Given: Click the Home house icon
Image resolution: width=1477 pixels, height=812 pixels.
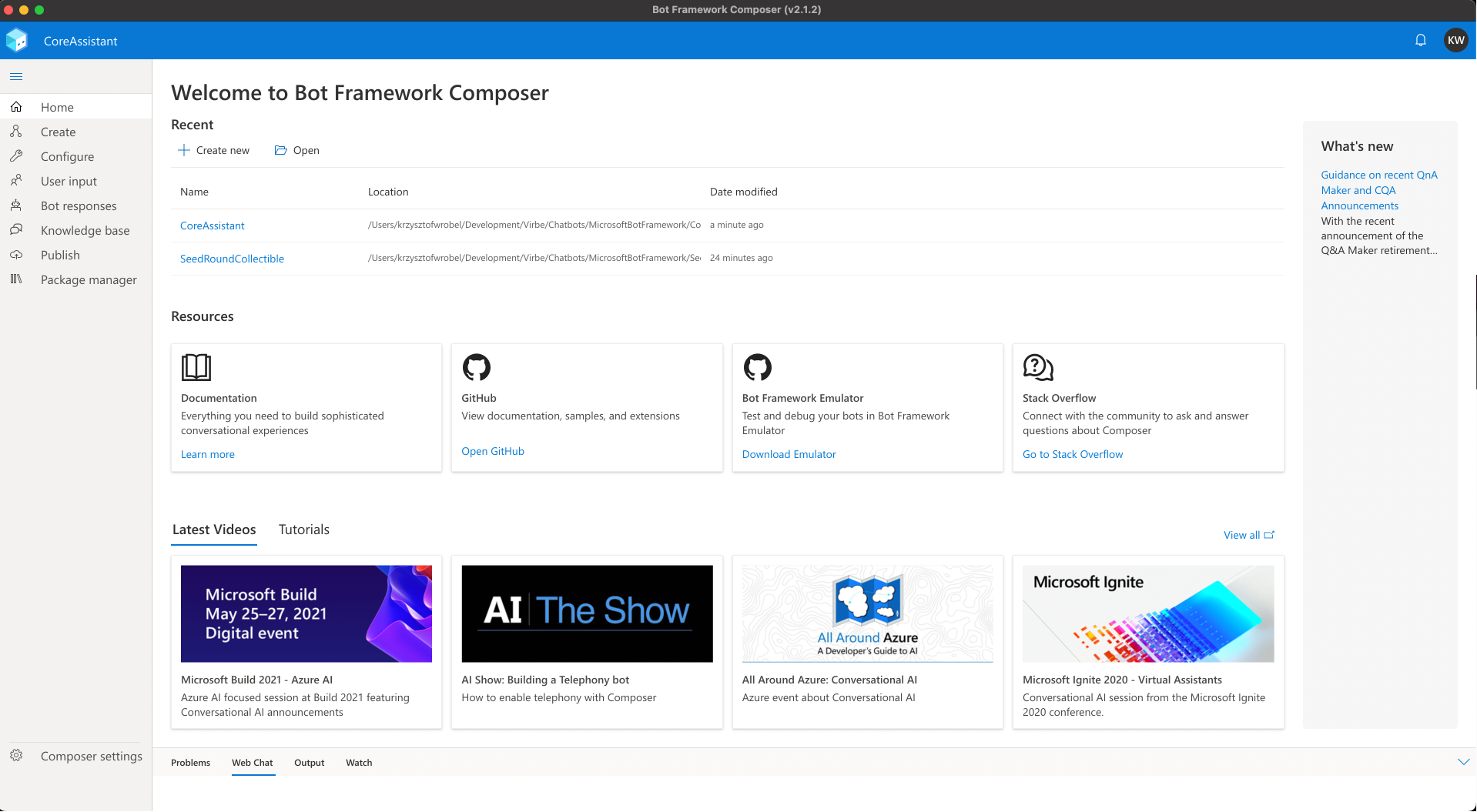Looking at the screenshot, I should pos(16,107).
